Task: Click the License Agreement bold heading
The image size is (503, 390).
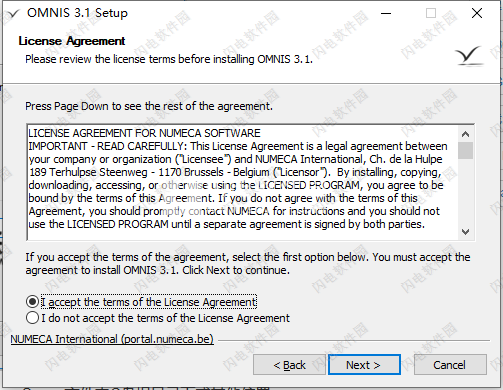Action: pos(72,41)
